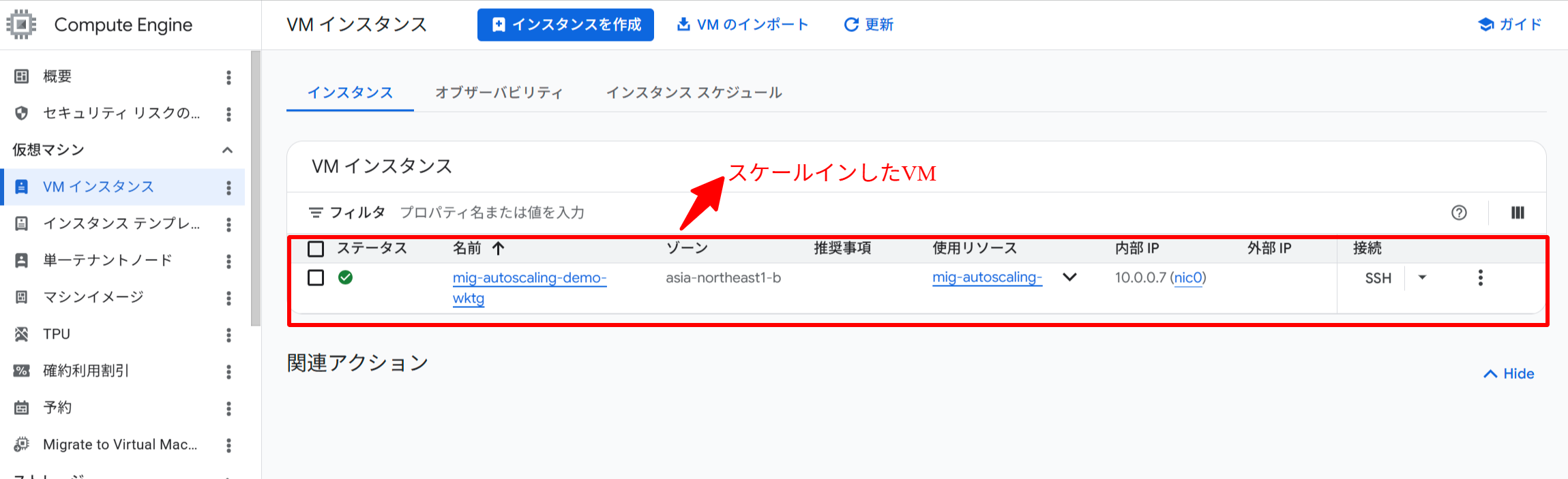Click the filter input field
Image resolution: width=1568 pixels, height=479 pixels.
(914, 213)
